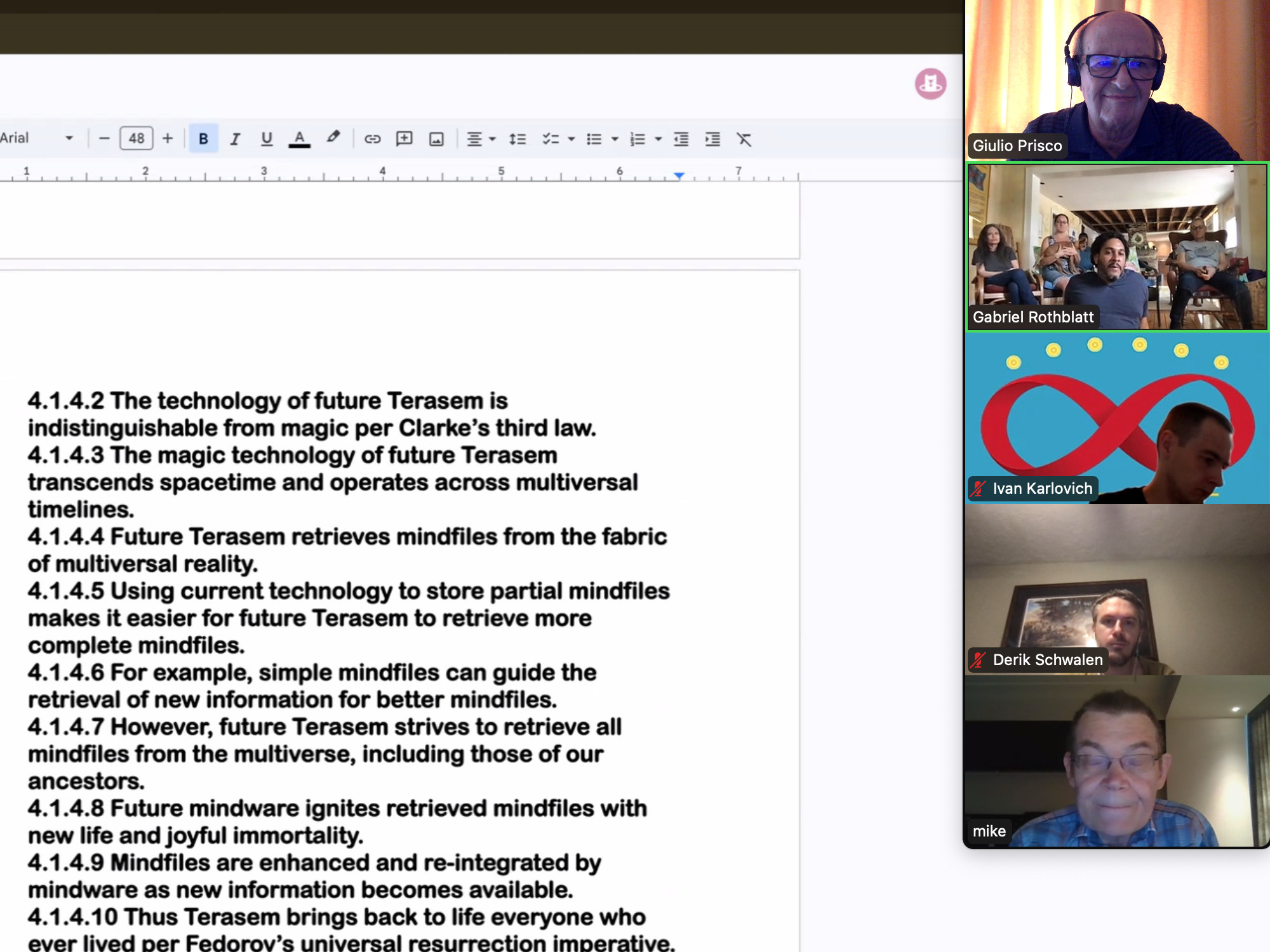Click the font size 48 field

pos(137,138)
